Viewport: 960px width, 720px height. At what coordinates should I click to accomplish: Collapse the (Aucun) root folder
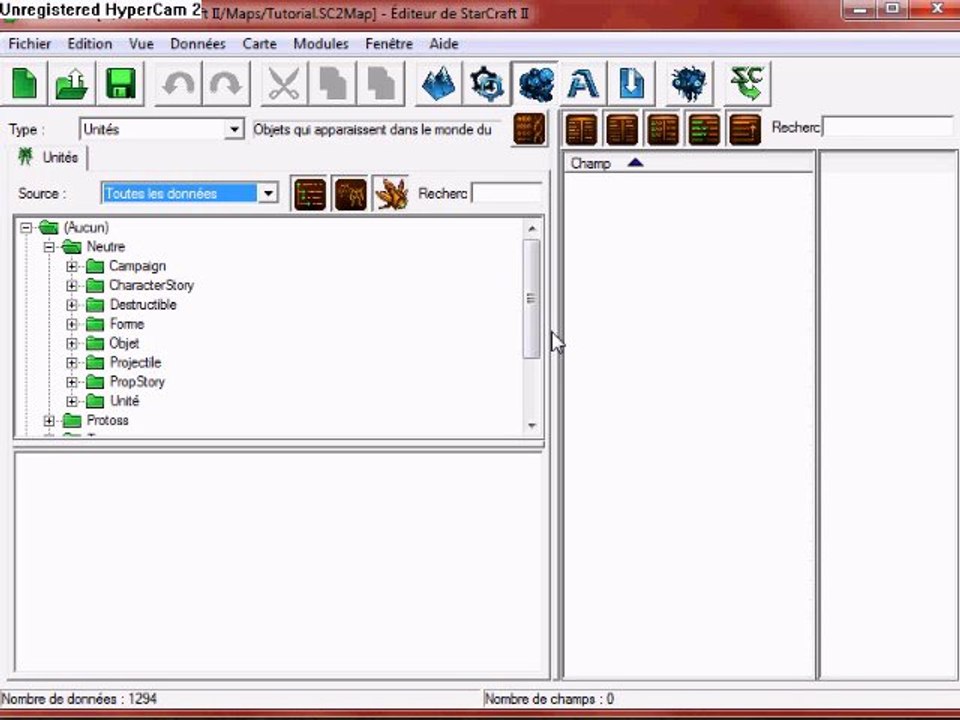tap(26, 228)
